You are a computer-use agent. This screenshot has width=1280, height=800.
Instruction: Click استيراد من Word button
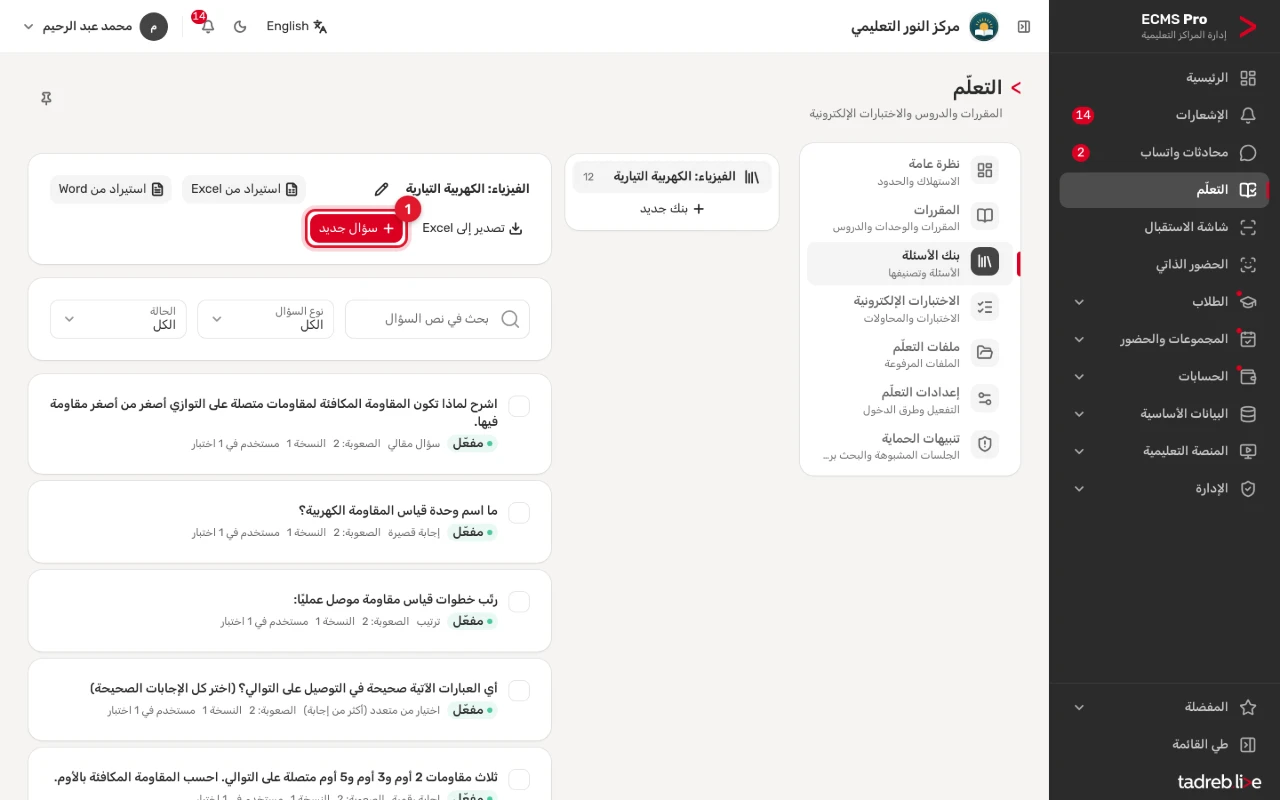111,189
